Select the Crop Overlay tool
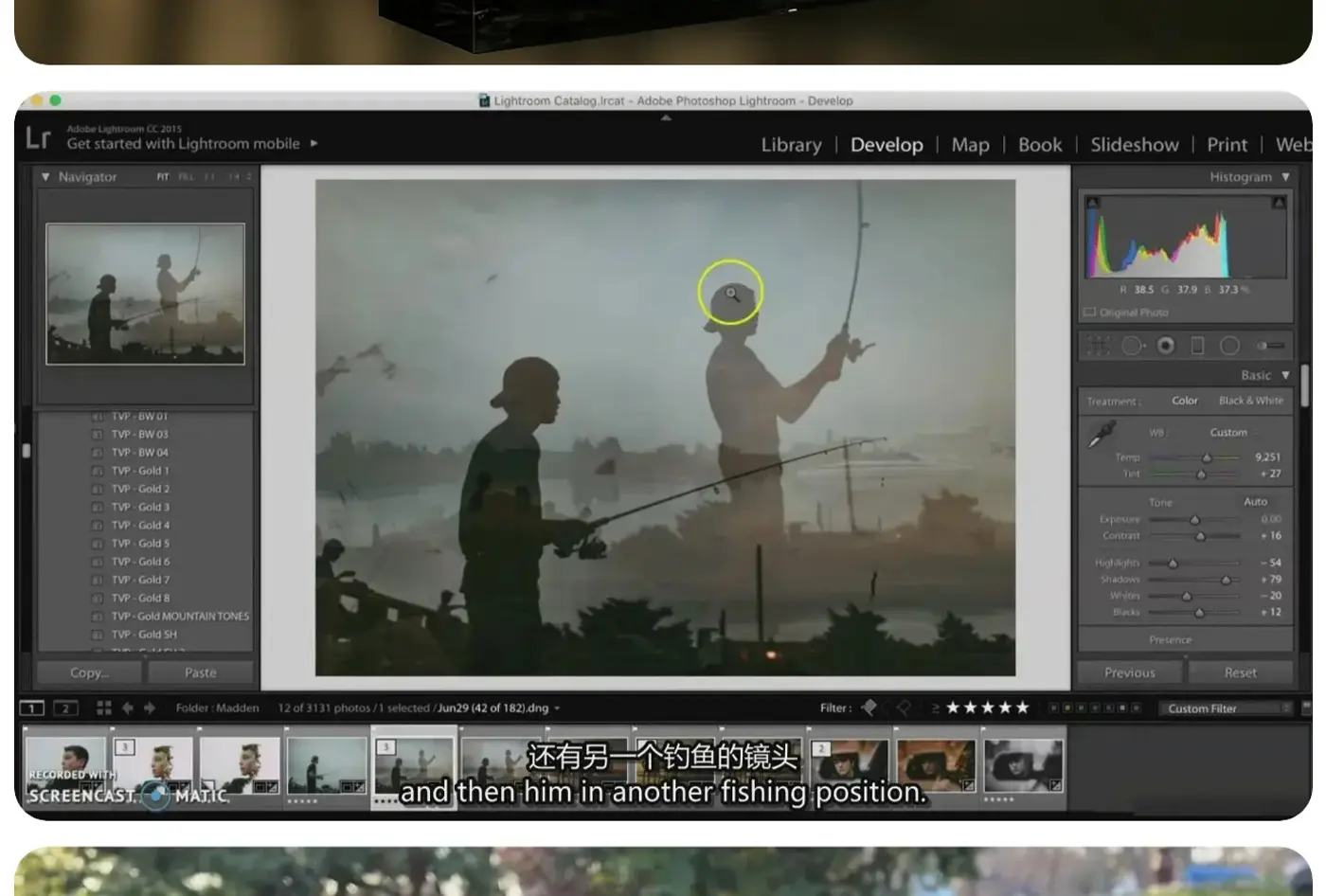This screenshot has width=1326, height=896. pos(1099,346)
